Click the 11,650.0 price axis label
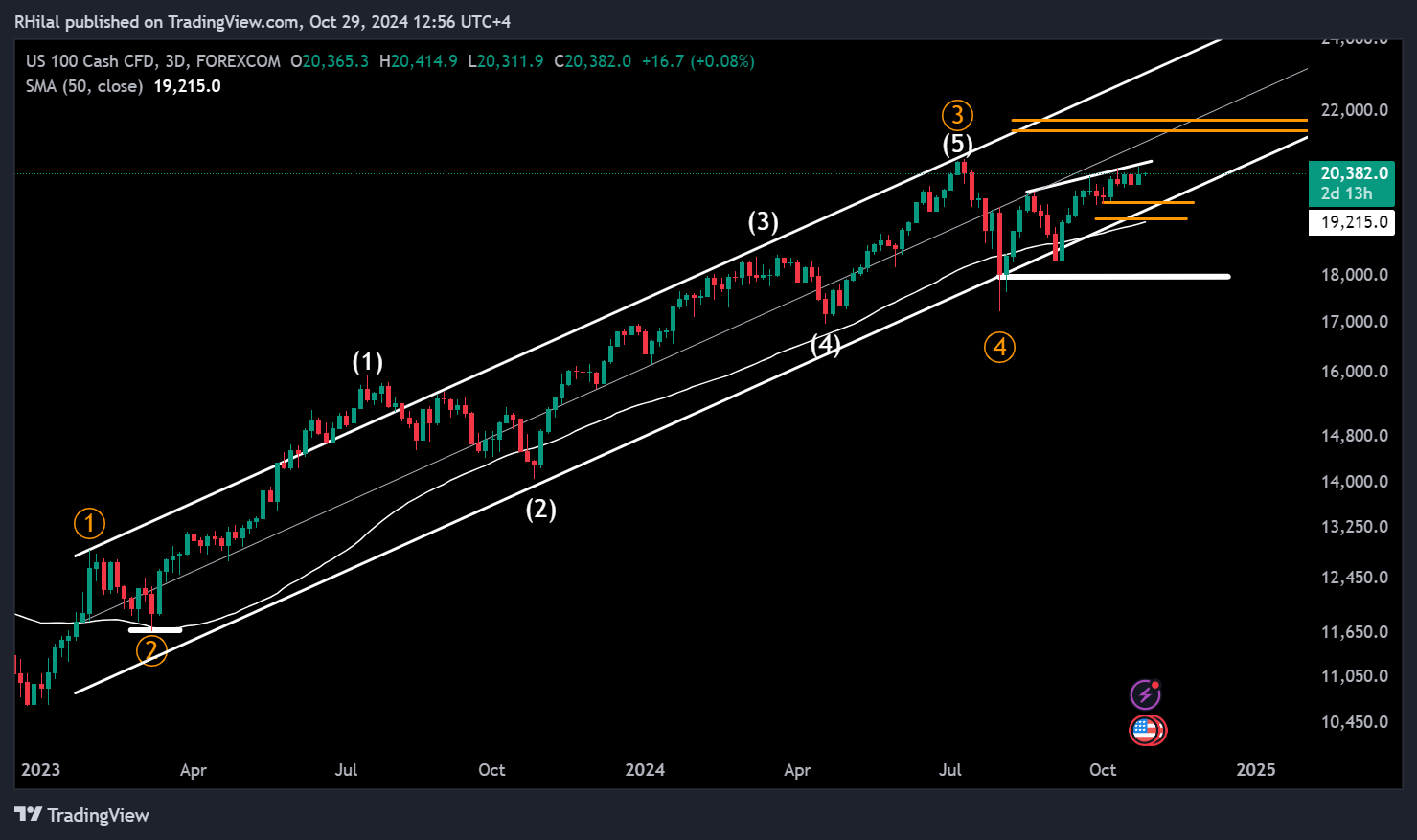This screenshot has width=1417, height=840. tap(1354, 632)
